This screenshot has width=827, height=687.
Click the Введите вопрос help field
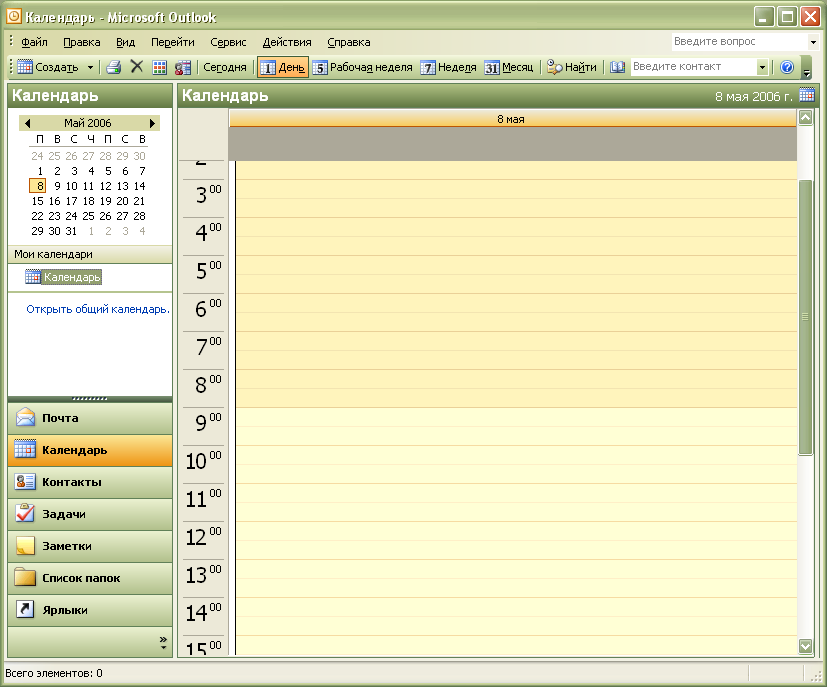pyautogui.click(x=740, y=41)
